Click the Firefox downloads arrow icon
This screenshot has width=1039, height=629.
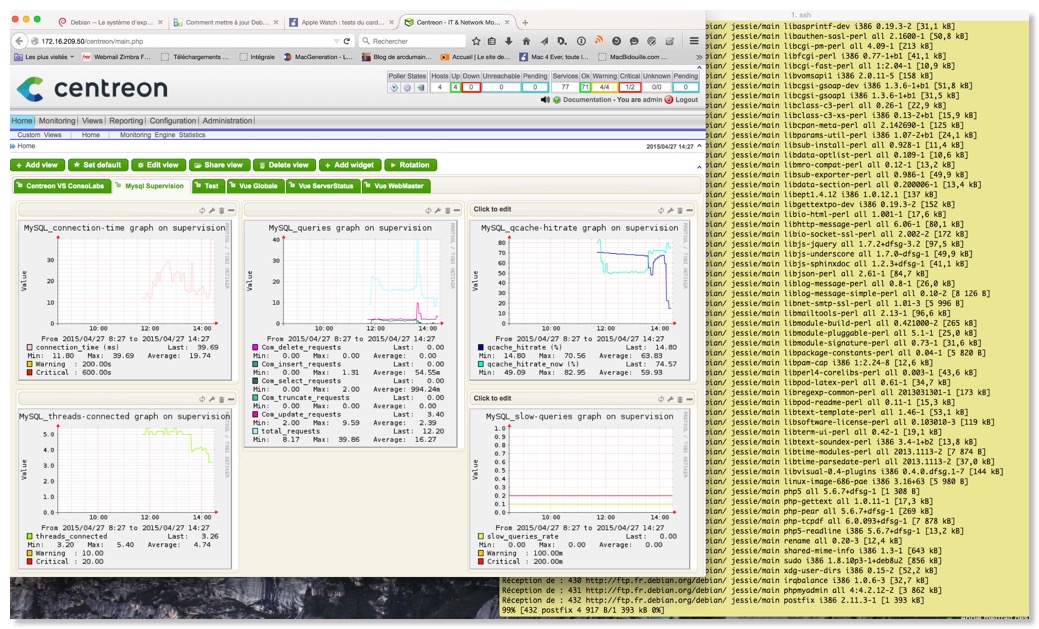click(507, 41)
